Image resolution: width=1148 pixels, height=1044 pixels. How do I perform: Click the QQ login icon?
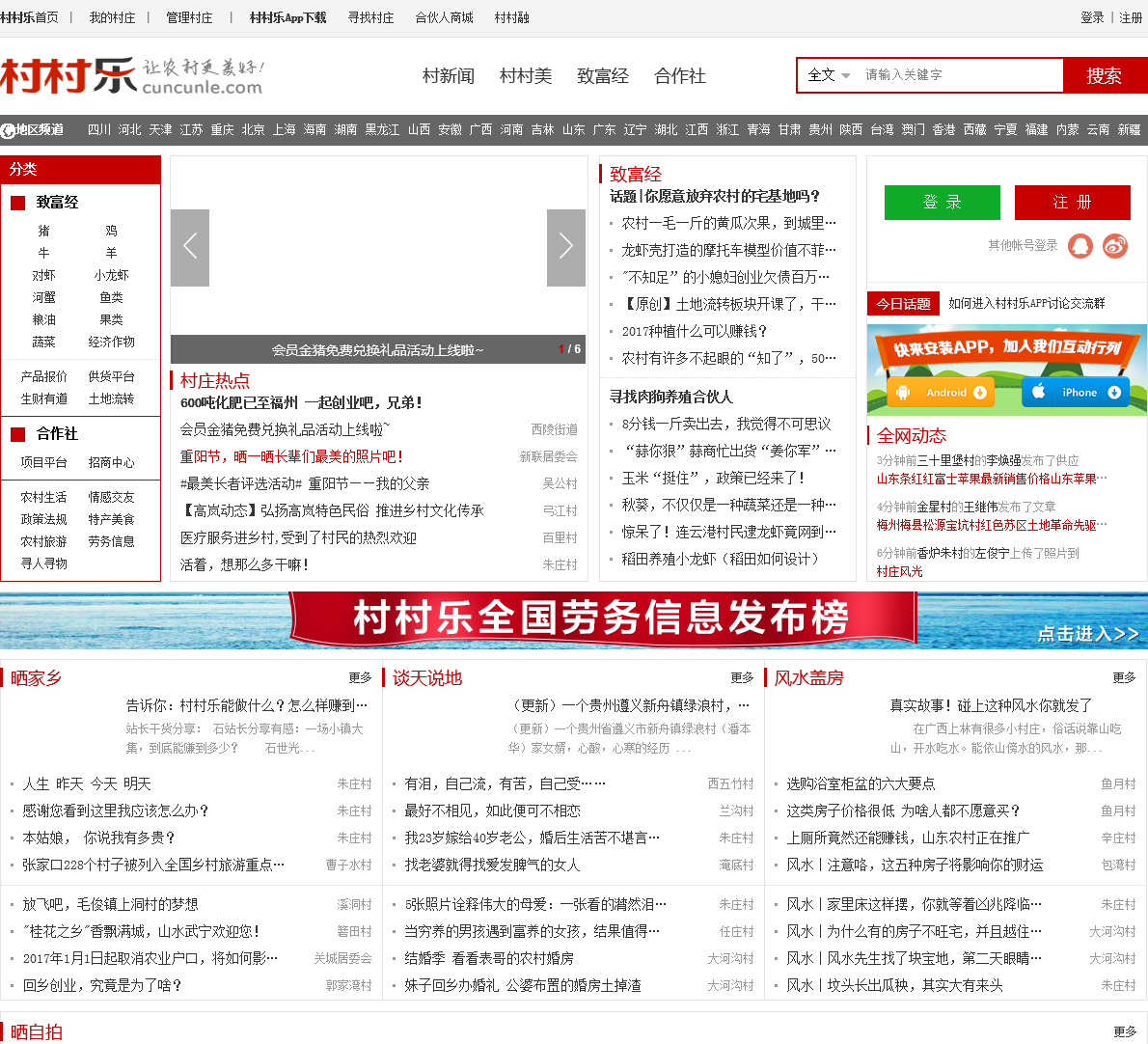pos(1080,246)
